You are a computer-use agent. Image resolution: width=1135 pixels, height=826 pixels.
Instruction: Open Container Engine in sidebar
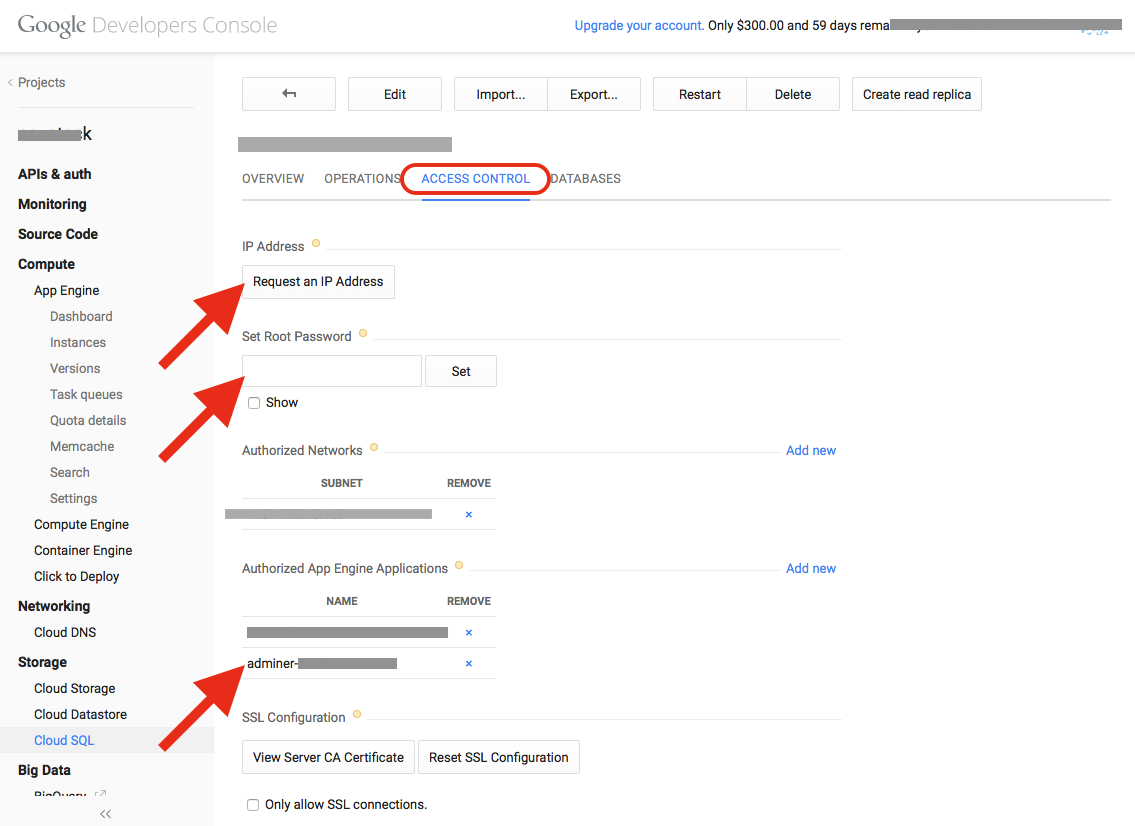pos(83,551)
